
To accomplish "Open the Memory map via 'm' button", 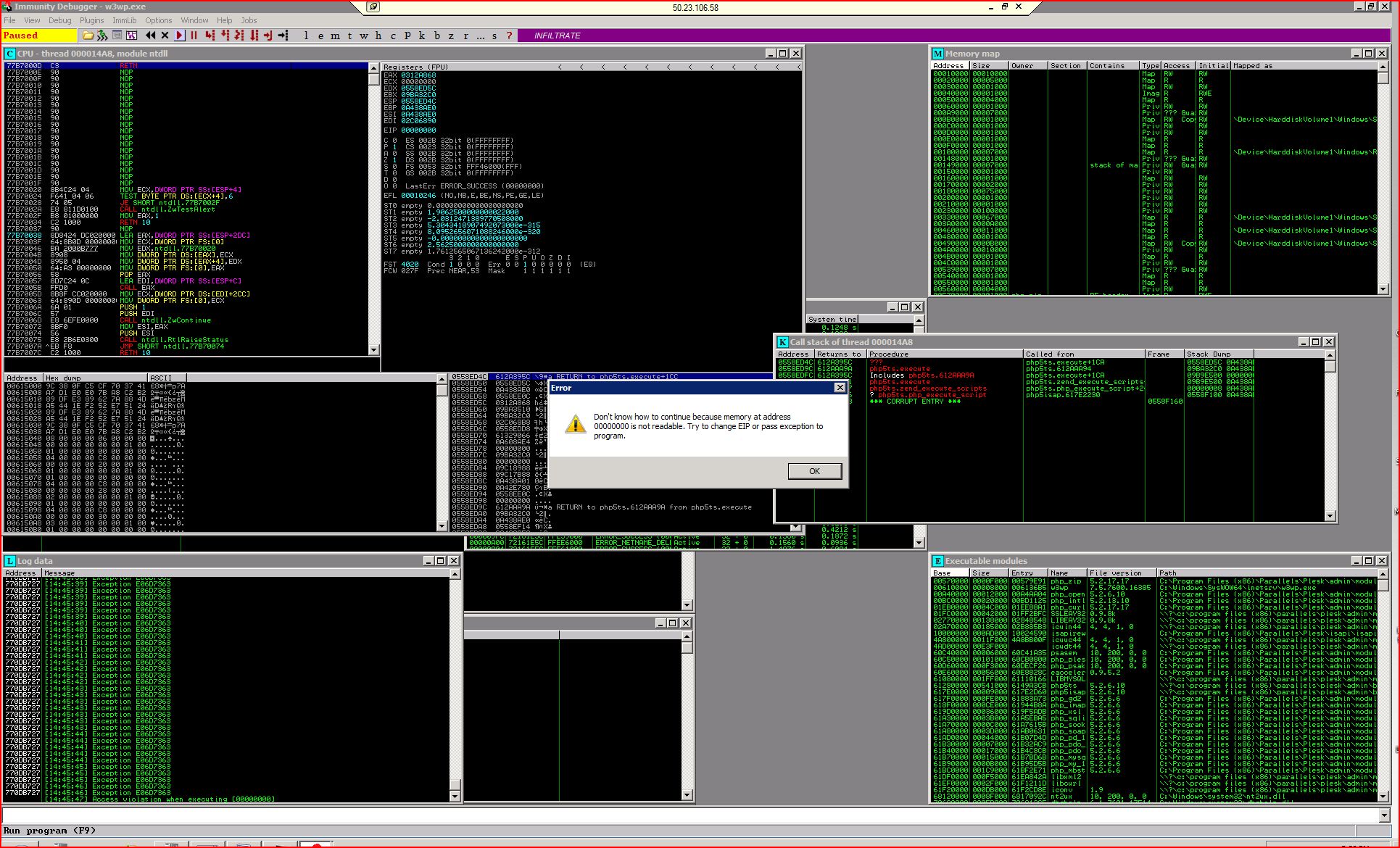I will pos(334,36).
